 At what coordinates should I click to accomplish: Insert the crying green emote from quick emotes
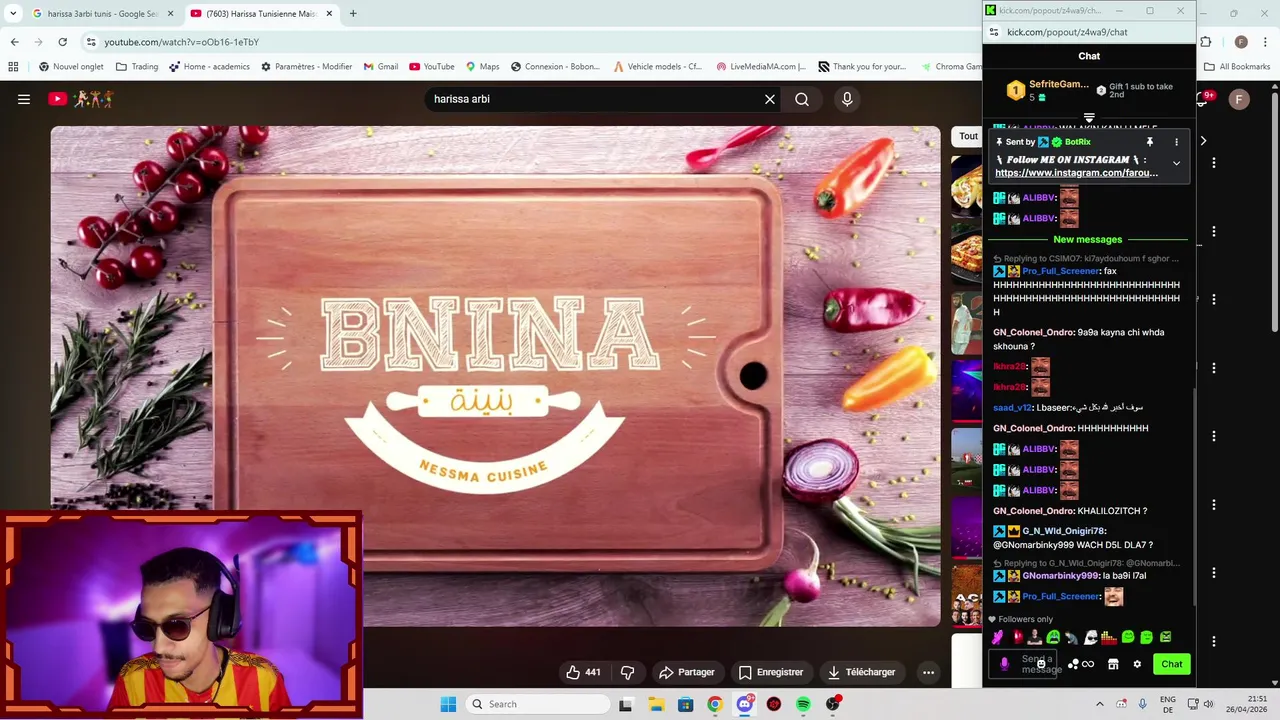point(1053,637)
